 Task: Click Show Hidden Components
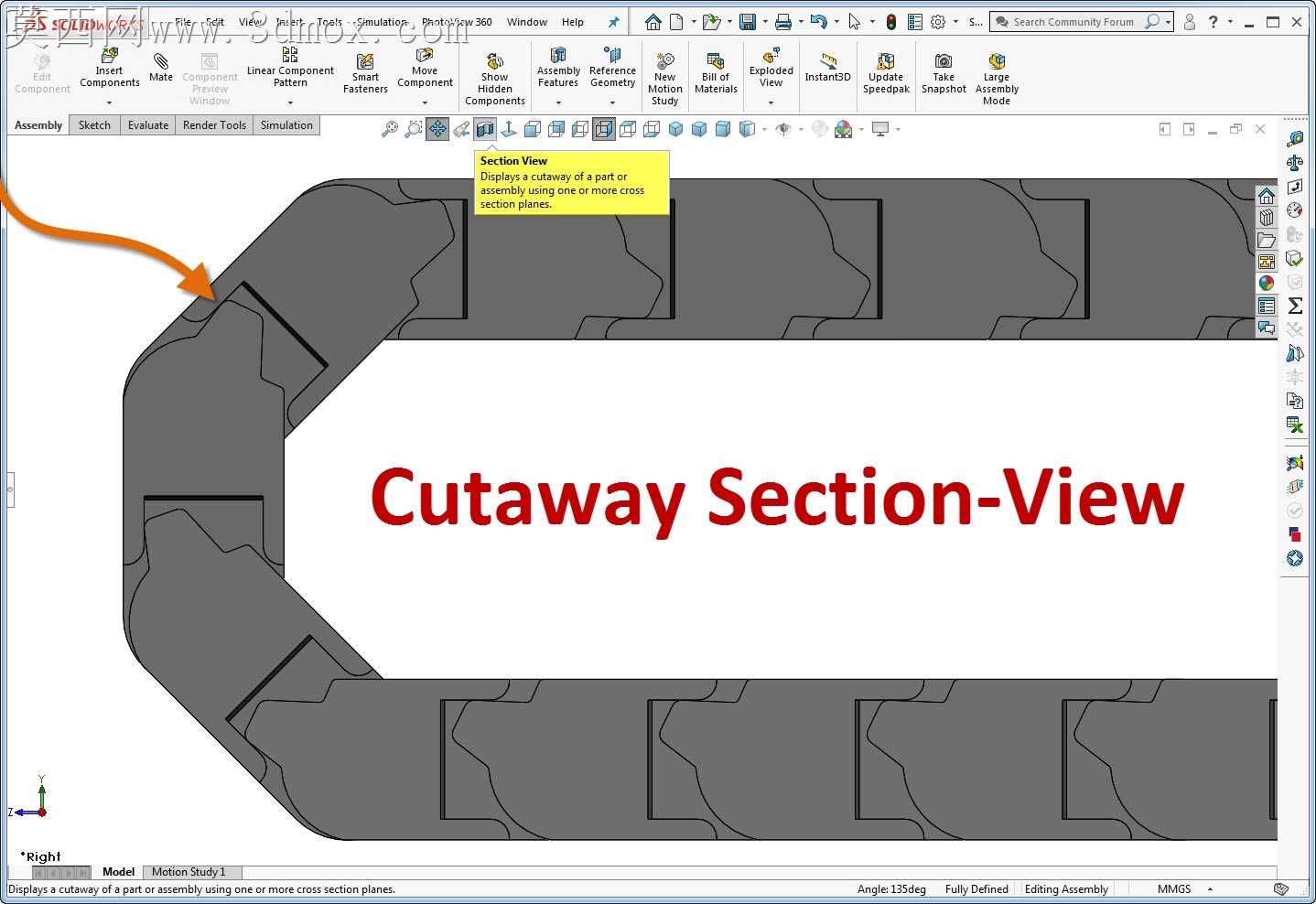495,80
